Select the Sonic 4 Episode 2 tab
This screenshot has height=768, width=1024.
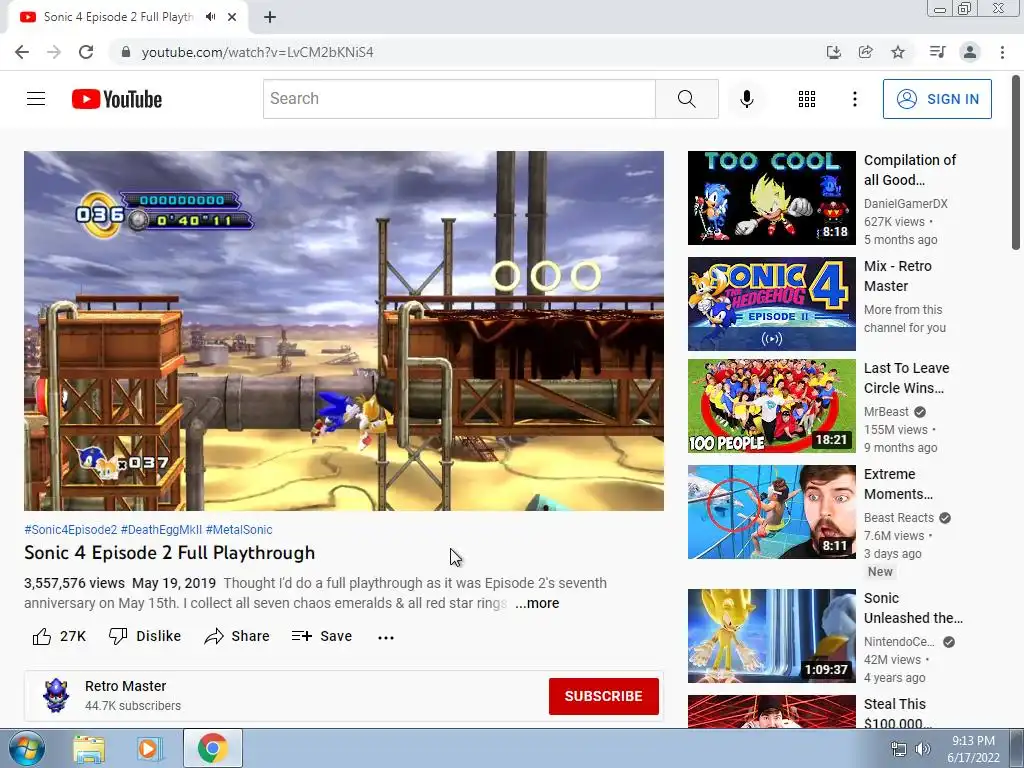[x=118, y=17]
